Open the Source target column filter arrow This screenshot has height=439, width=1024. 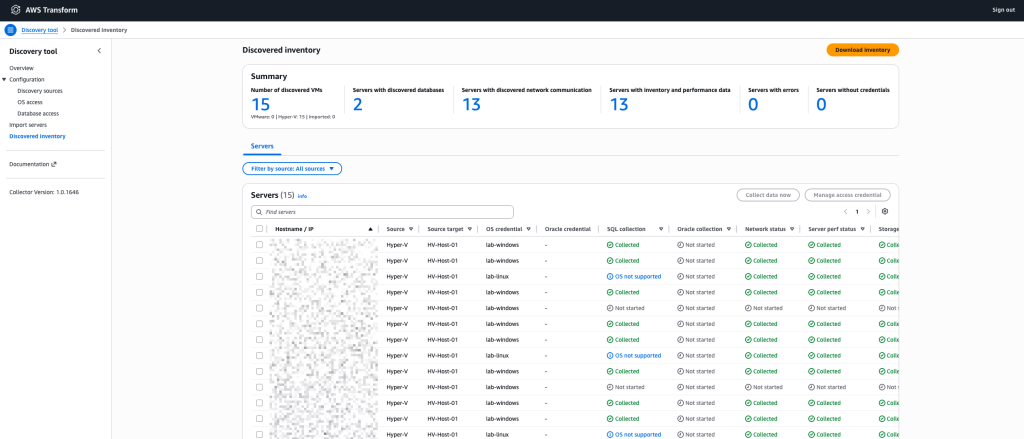click(x=472, y=229)
